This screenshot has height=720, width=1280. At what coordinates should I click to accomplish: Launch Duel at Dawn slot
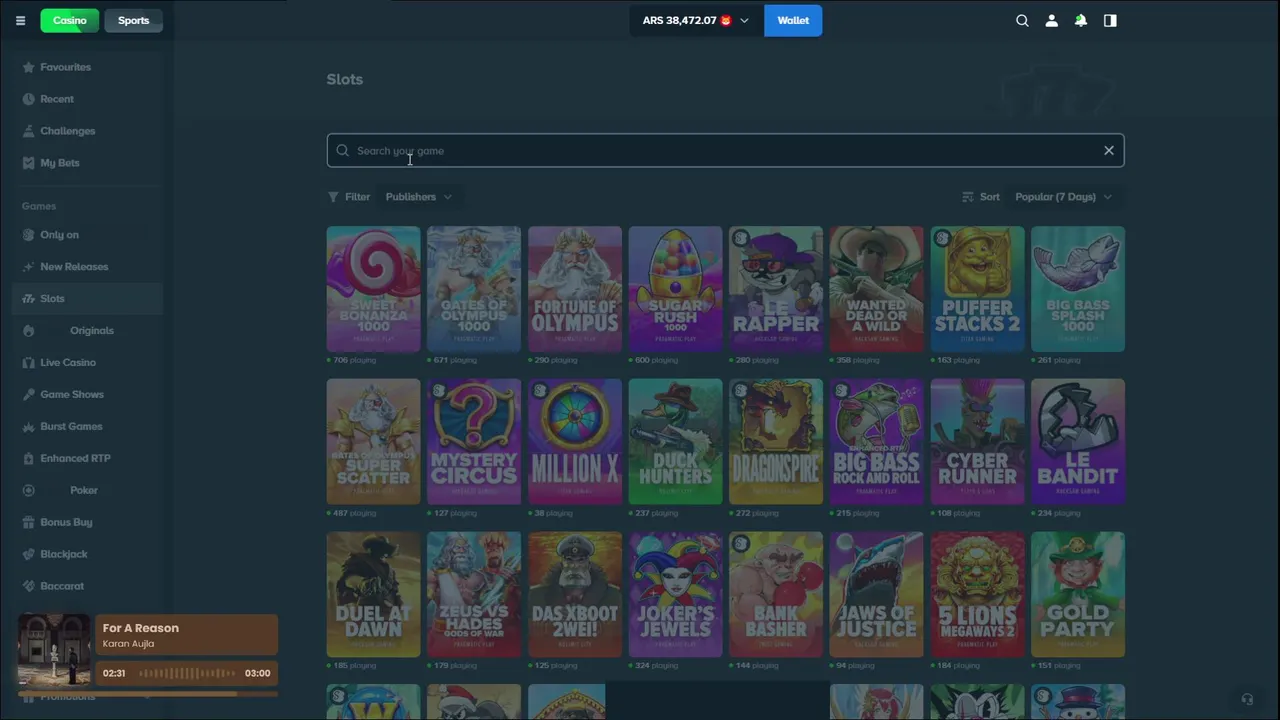(373, 594)
